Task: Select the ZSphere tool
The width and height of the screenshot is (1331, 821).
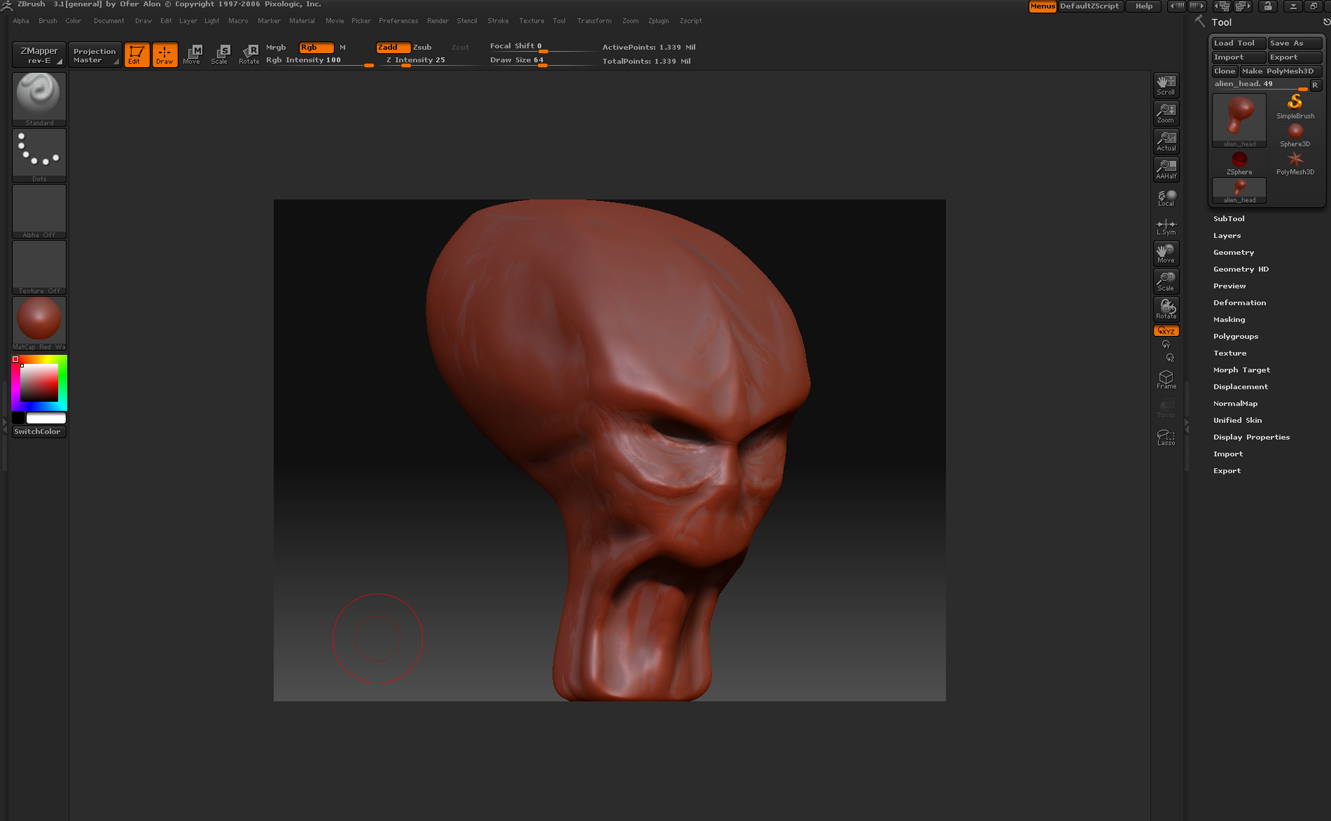Action: pyautogui.click(x=1238, y=161)
